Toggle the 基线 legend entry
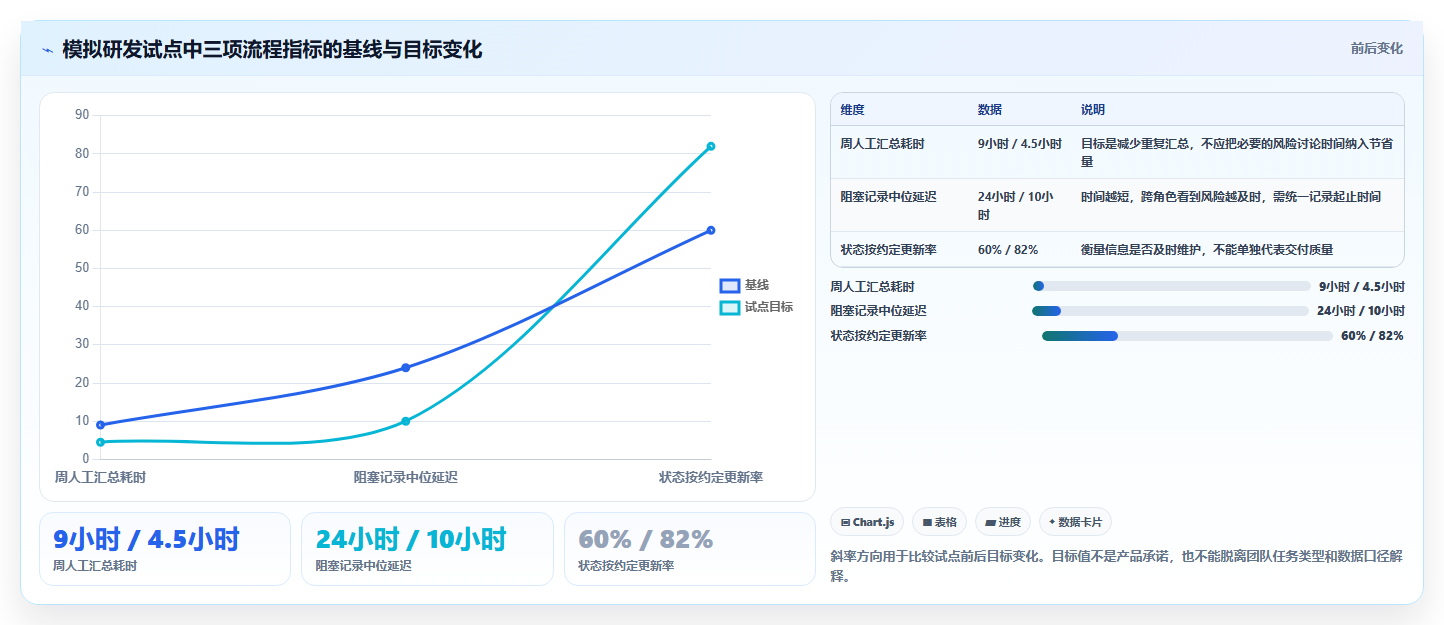The height and width of the screenshot is (625, 1444). pyautogui.click(x=745, y=286)
